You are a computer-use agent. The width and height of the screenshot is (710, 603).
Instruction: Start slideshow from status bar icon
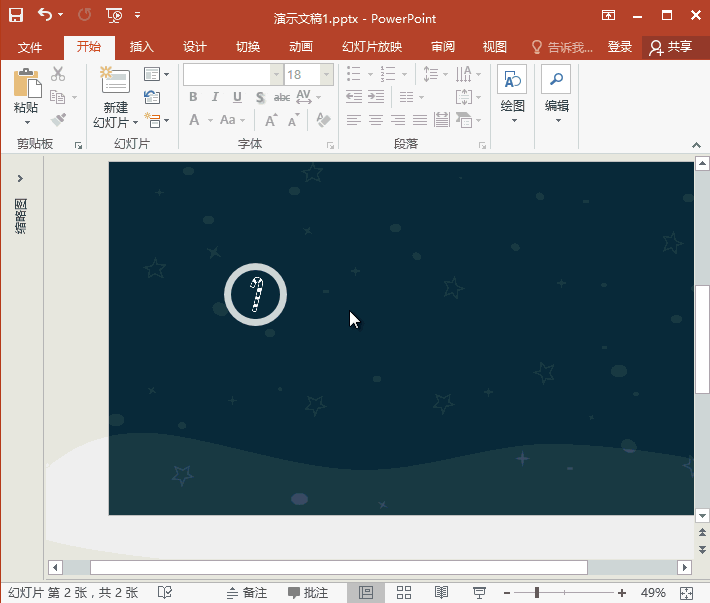(x=479, y=593)
